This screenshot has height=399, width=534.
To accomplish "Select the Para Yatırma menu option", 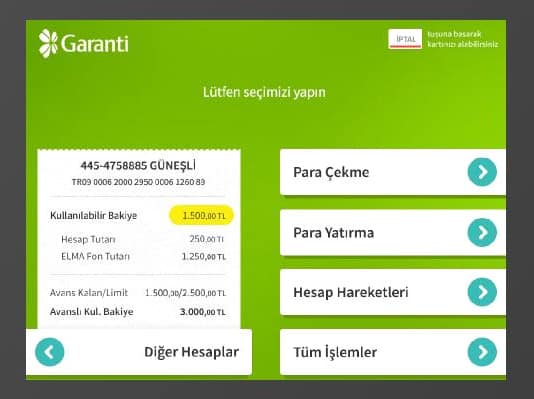I will [393, 233].
